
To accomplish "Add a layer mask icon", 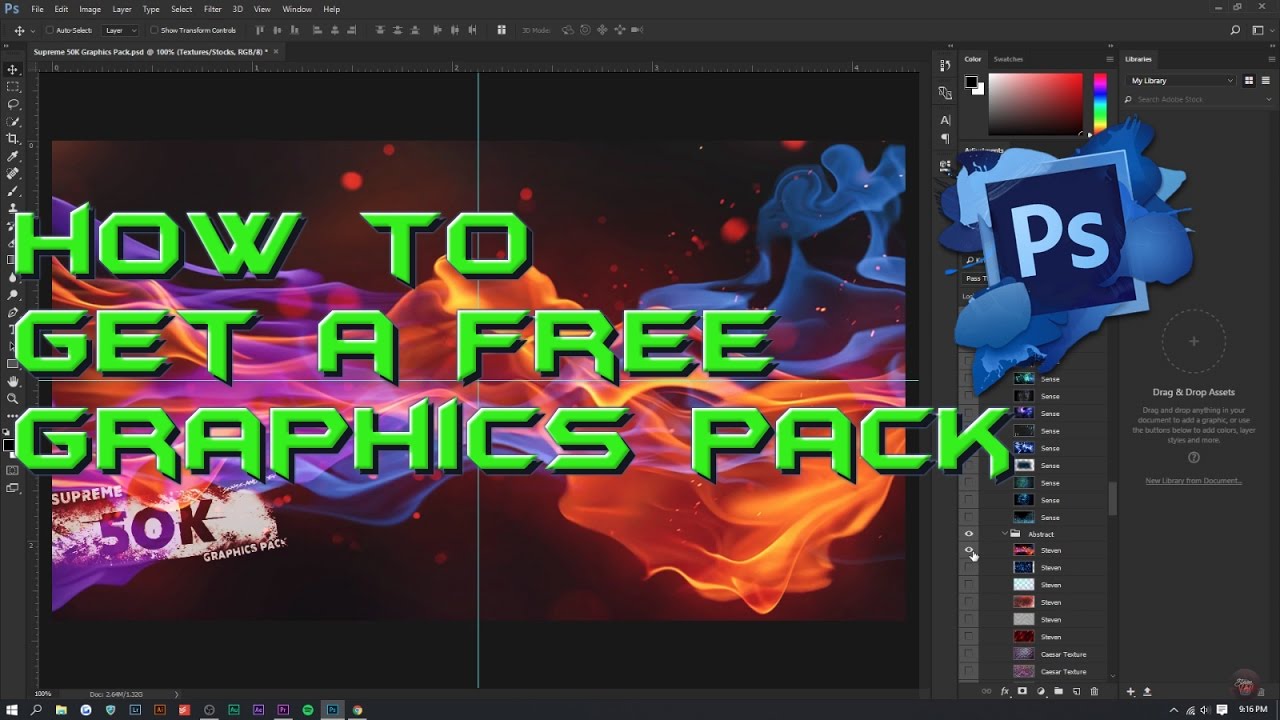I will point(1022,691).
